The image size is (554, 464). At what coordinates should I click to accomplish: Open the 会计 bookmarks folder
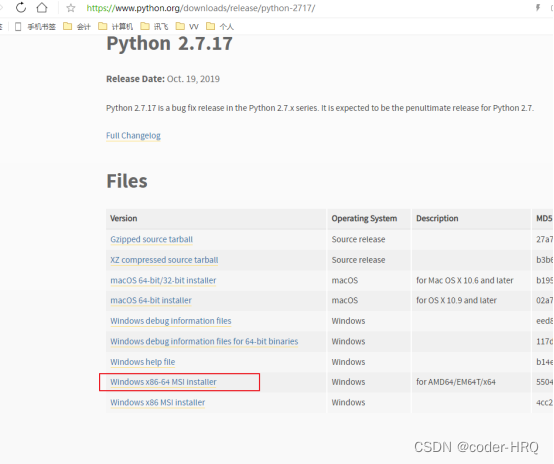point(77,27)
